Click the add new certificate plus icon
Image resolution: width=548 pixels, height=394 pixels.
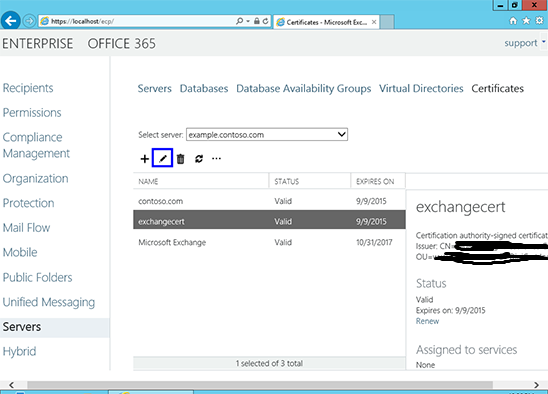[144, 159]
